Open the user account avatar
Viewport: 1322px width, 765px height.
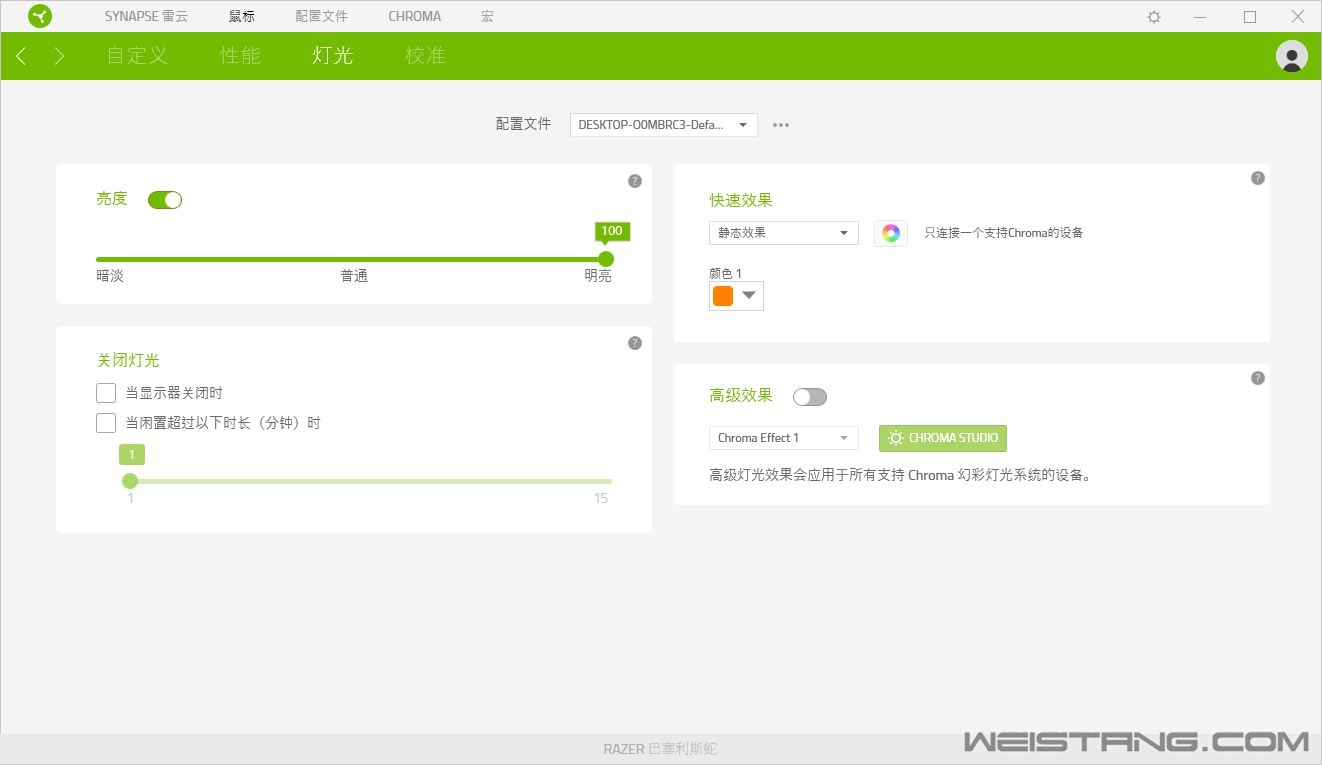click(x=1292, y=56)
